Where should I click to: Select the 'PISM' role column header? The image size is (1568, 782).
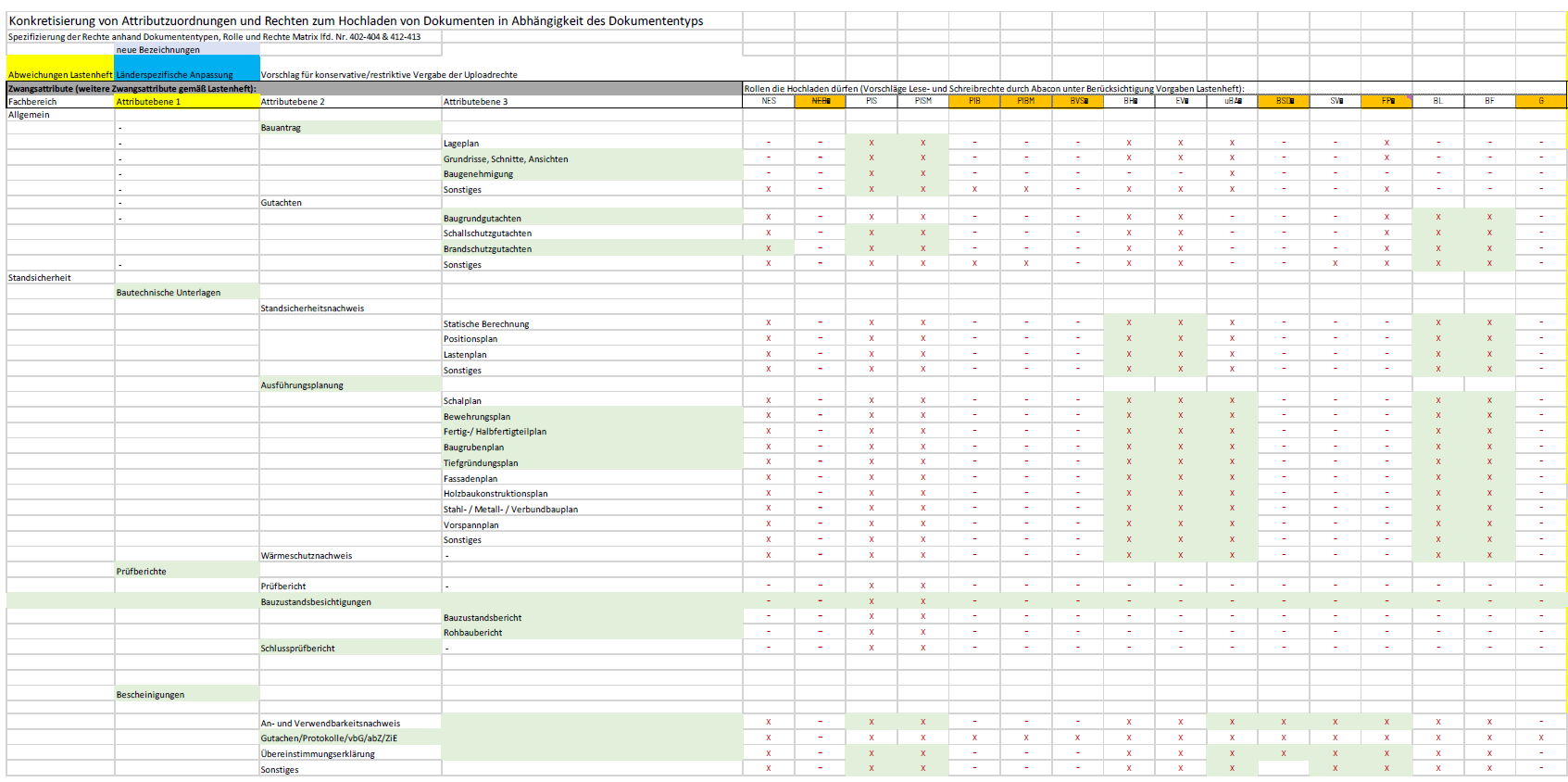pos(923,101)
